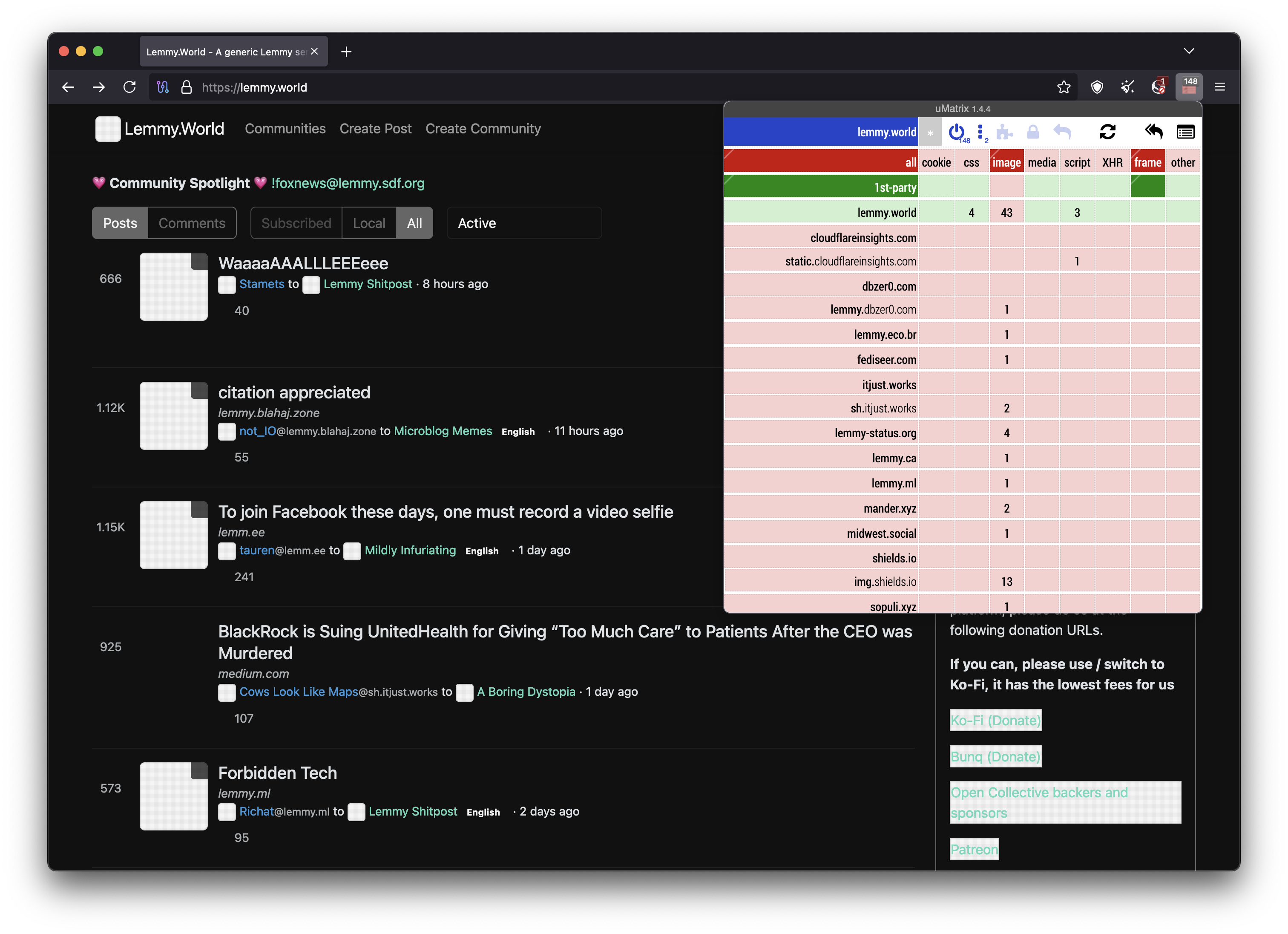Reload the current browser page
This screenshot has height=934, width=1288.
point(129,87)
